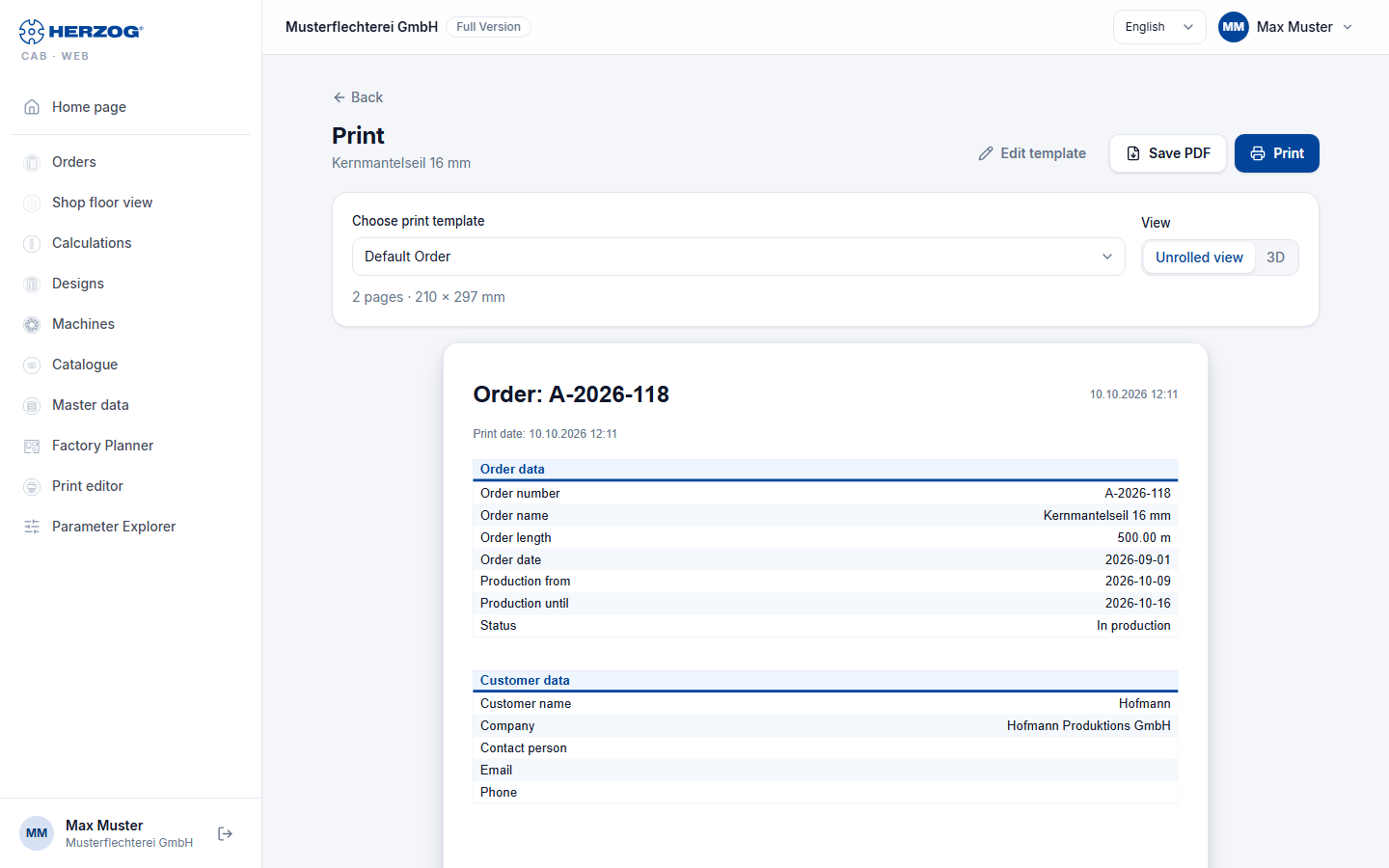Open the Orders menu item
The width and height of the screenshot is (1389, 868).
(x=131, y=162)
